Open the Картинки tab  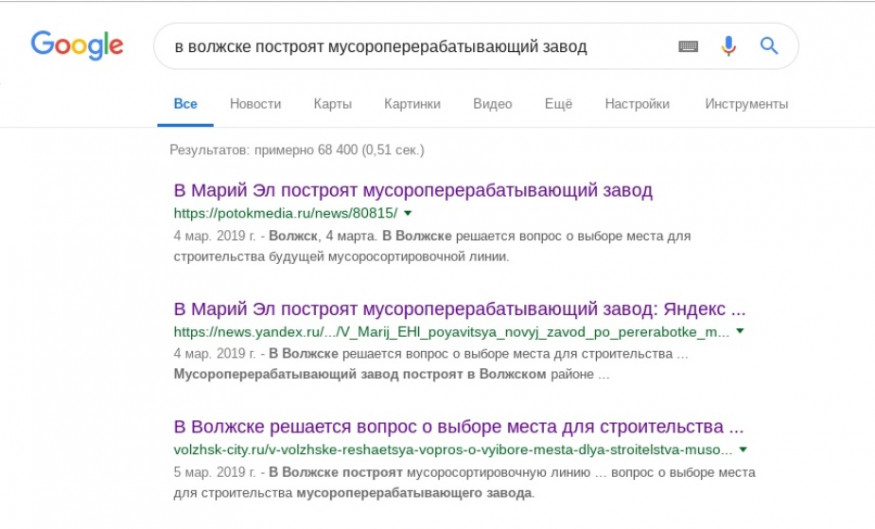412,104
